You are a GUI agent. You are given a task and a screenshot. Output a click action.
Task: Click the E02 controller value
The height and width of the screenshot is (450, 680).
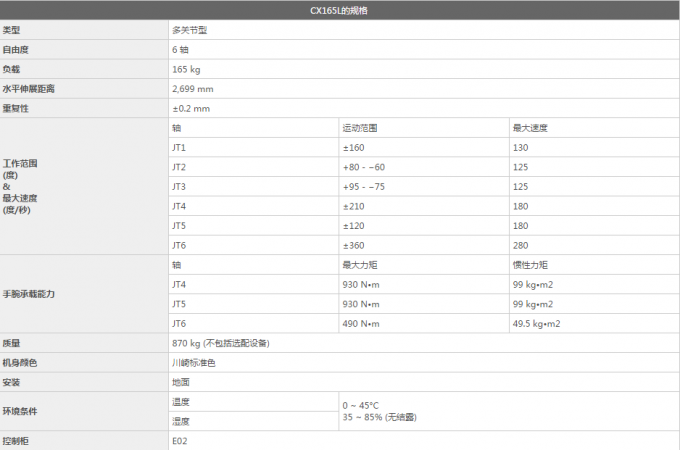180,440
